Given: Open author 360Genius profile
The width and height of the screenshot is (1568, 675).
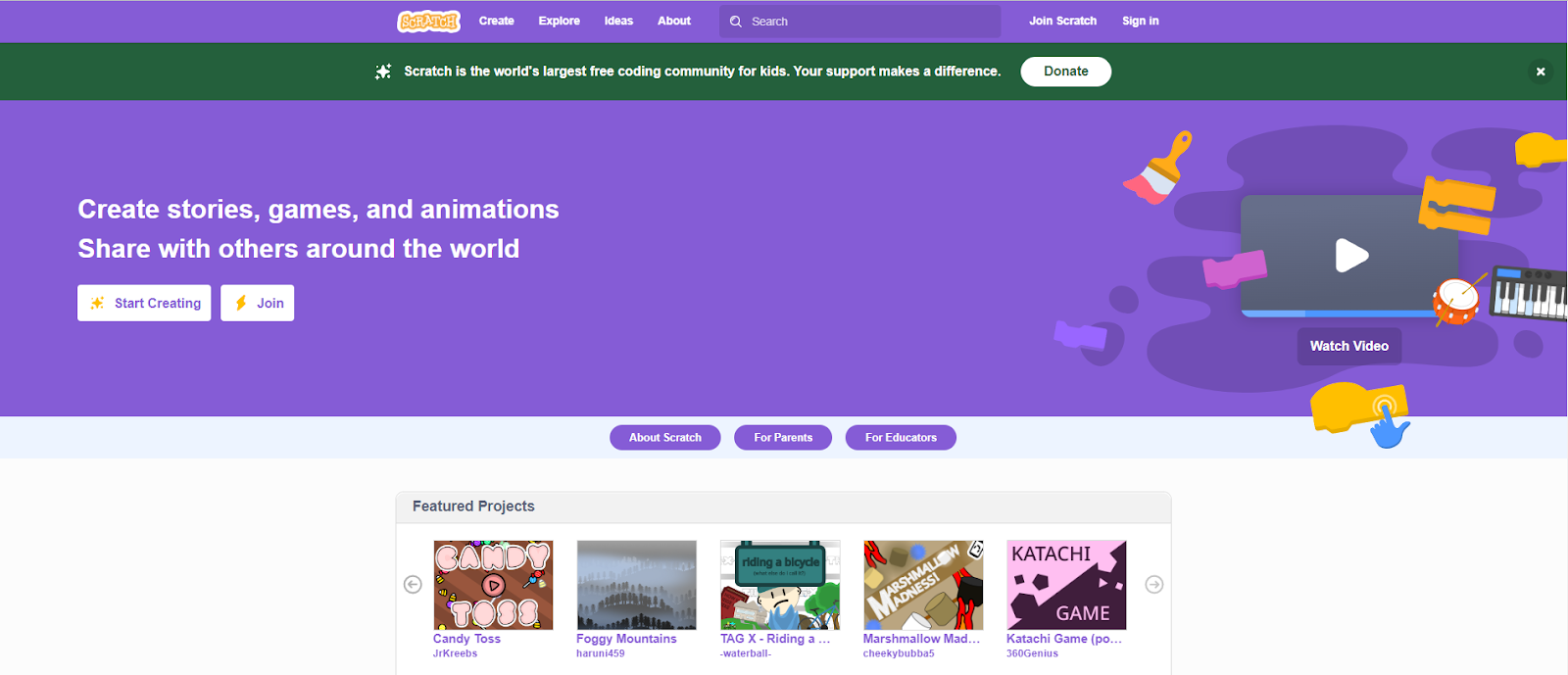Looking at the screenshot, I should click(x=1032, y=653).
